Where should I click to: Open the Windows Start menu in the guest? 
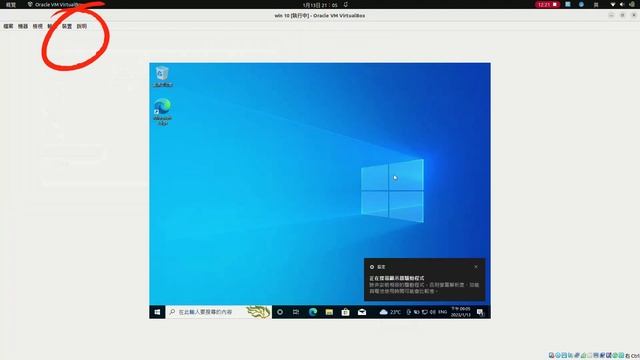[x=157, y=312]
